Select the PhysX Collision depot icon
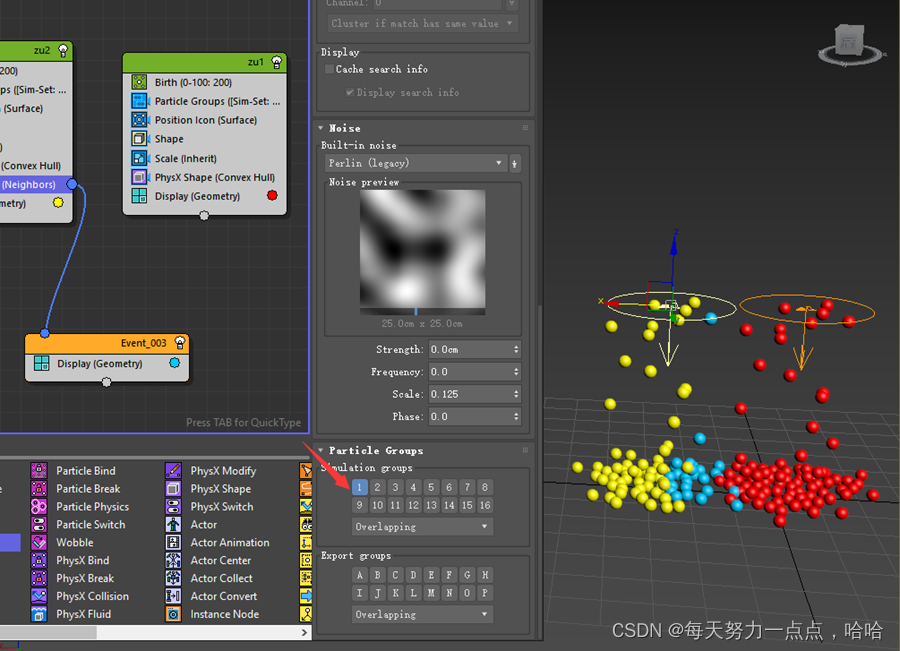The image size is (900, 651). click(39, 596)
